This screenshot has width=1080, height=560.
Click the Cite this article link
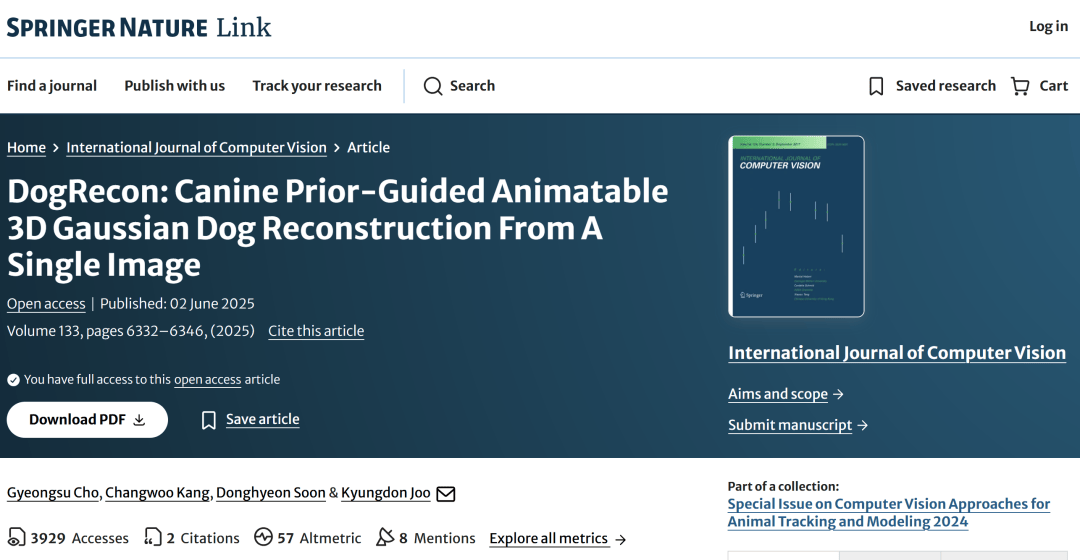[x=316, y=331]
